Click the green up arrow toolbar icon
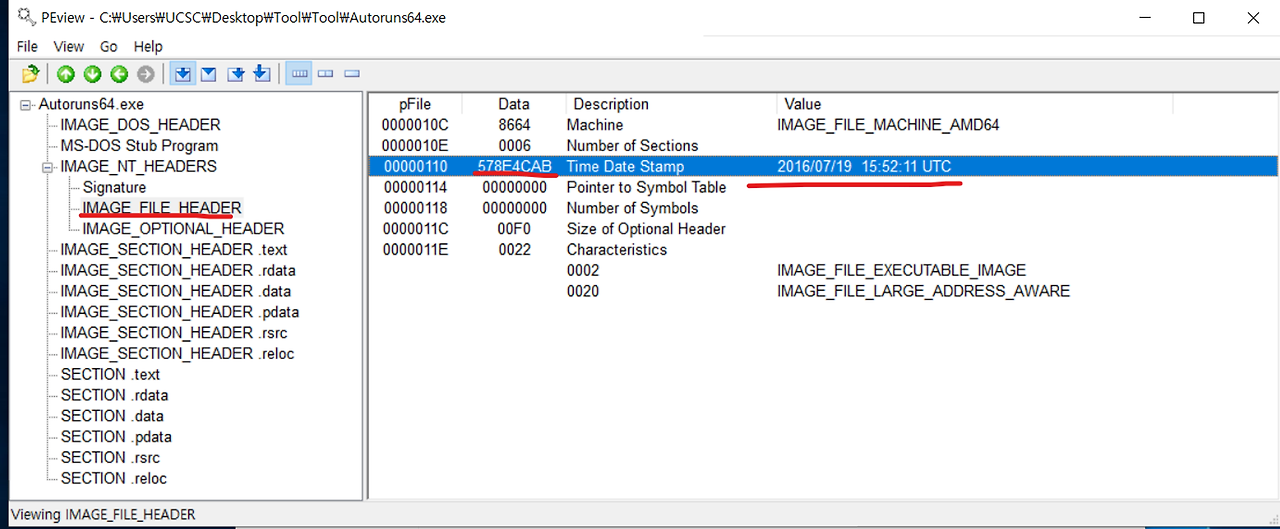This screenshot has width=1280, height=529. [66, 74]
